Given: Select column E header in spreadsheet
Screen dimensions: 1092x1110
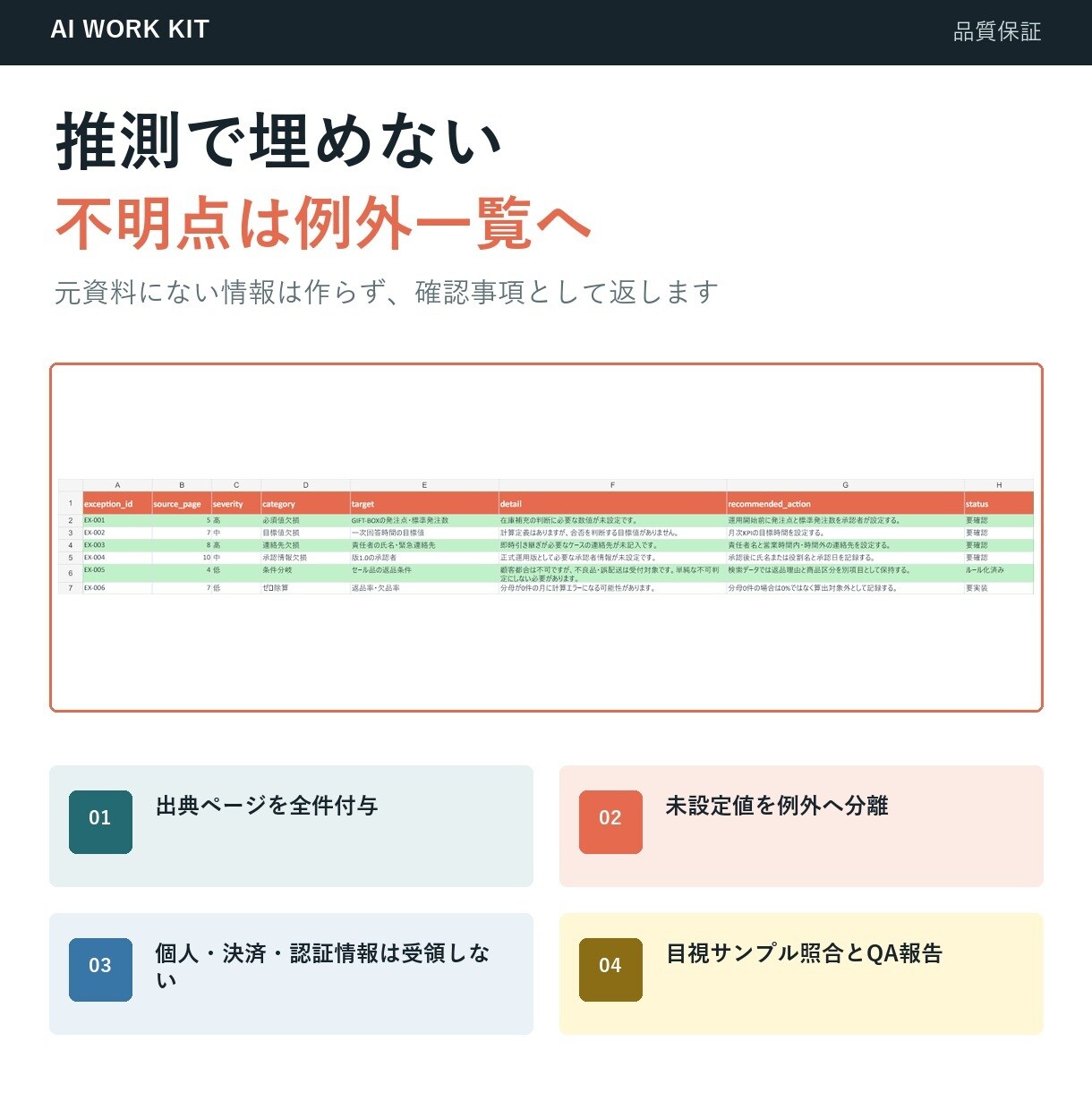Looking at the screenshot, I should (424, 485).
